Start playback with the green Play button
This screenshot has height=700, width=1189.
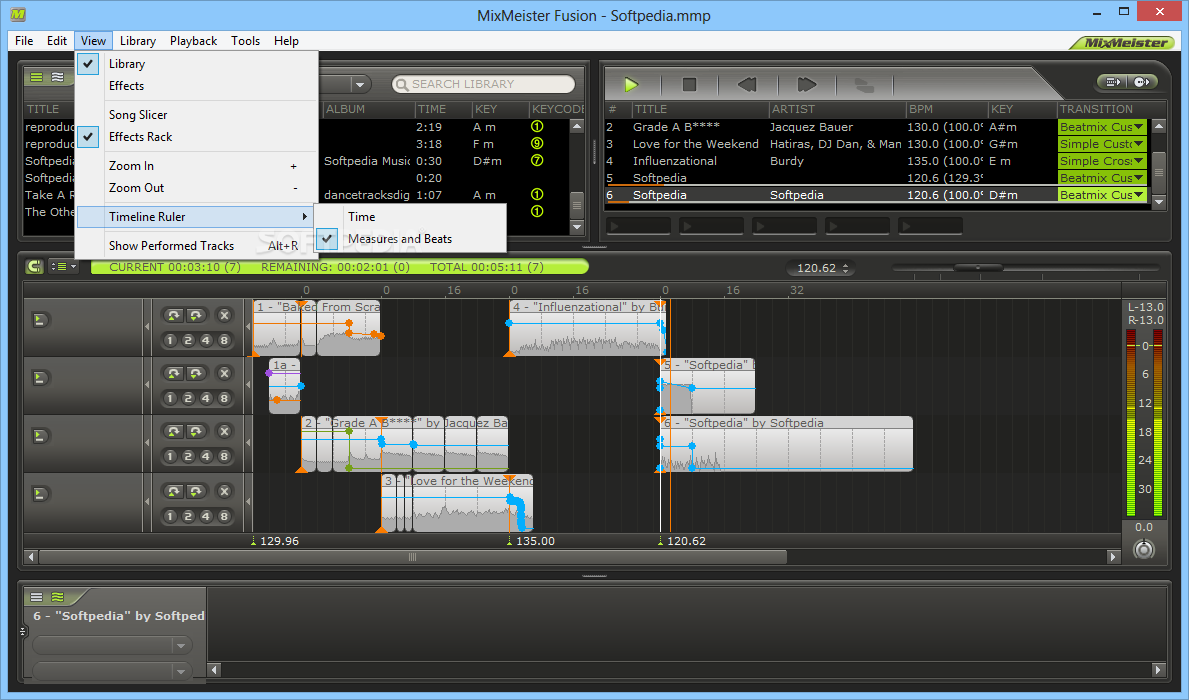[x=631, y=84]
